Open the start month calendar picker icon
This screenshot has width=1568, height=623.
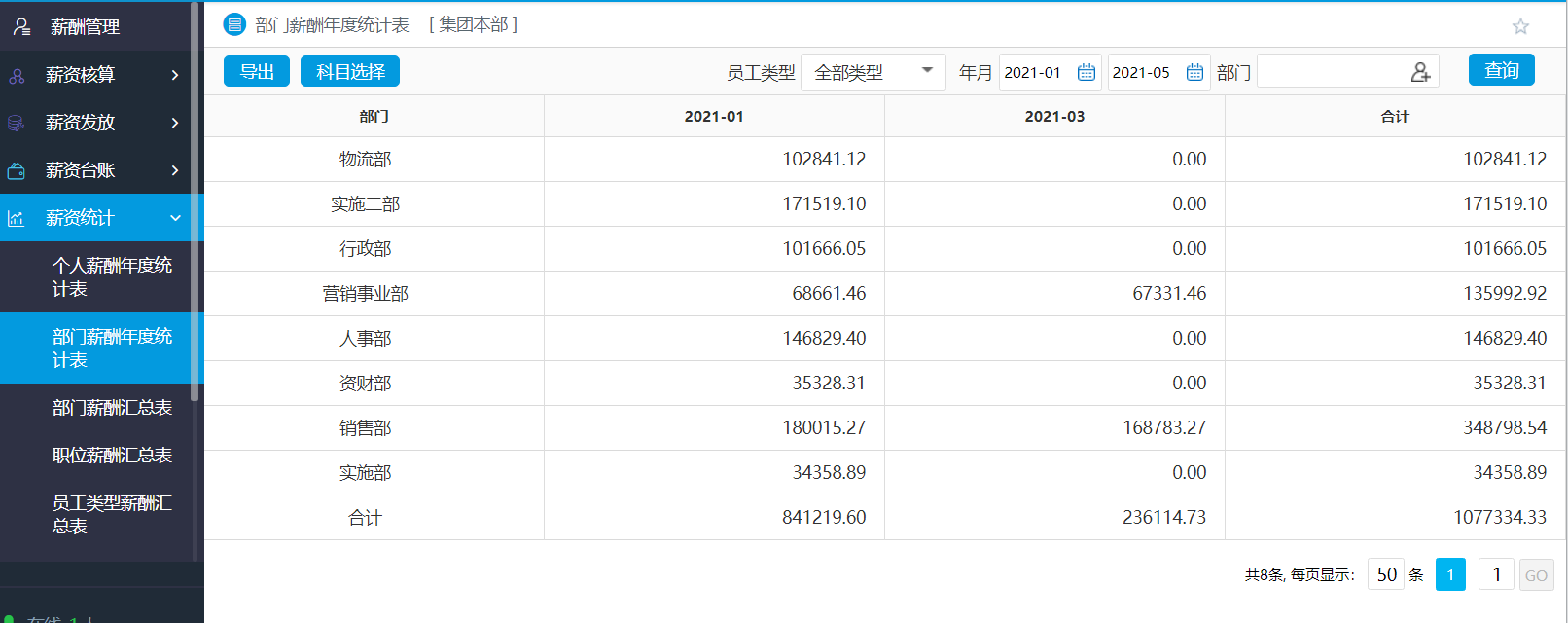[1087, 72]
